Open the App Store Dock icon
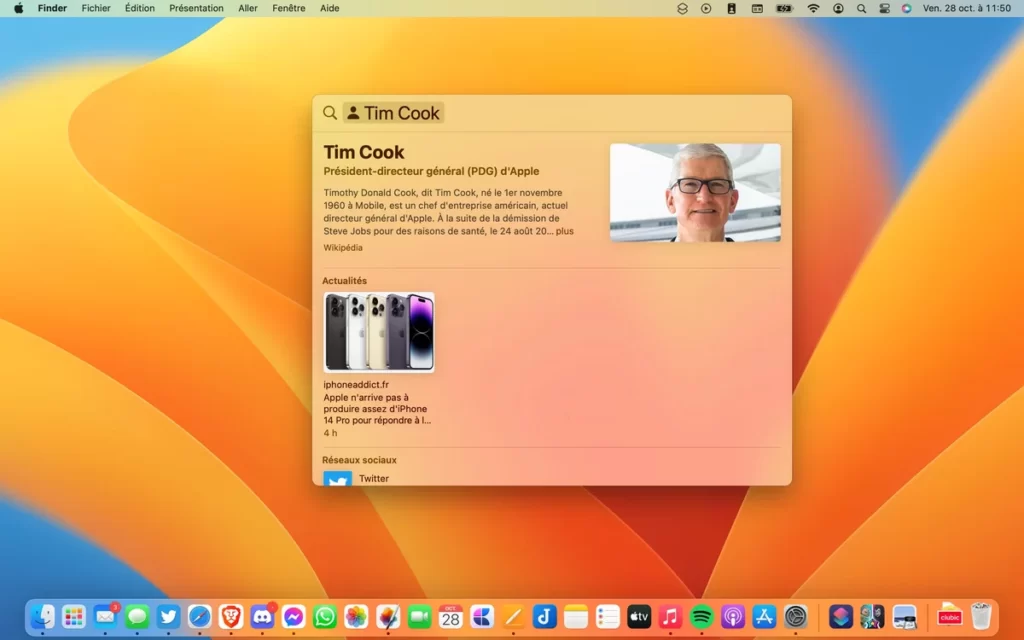Viewport: 1024px width, 640px height. 764,617
